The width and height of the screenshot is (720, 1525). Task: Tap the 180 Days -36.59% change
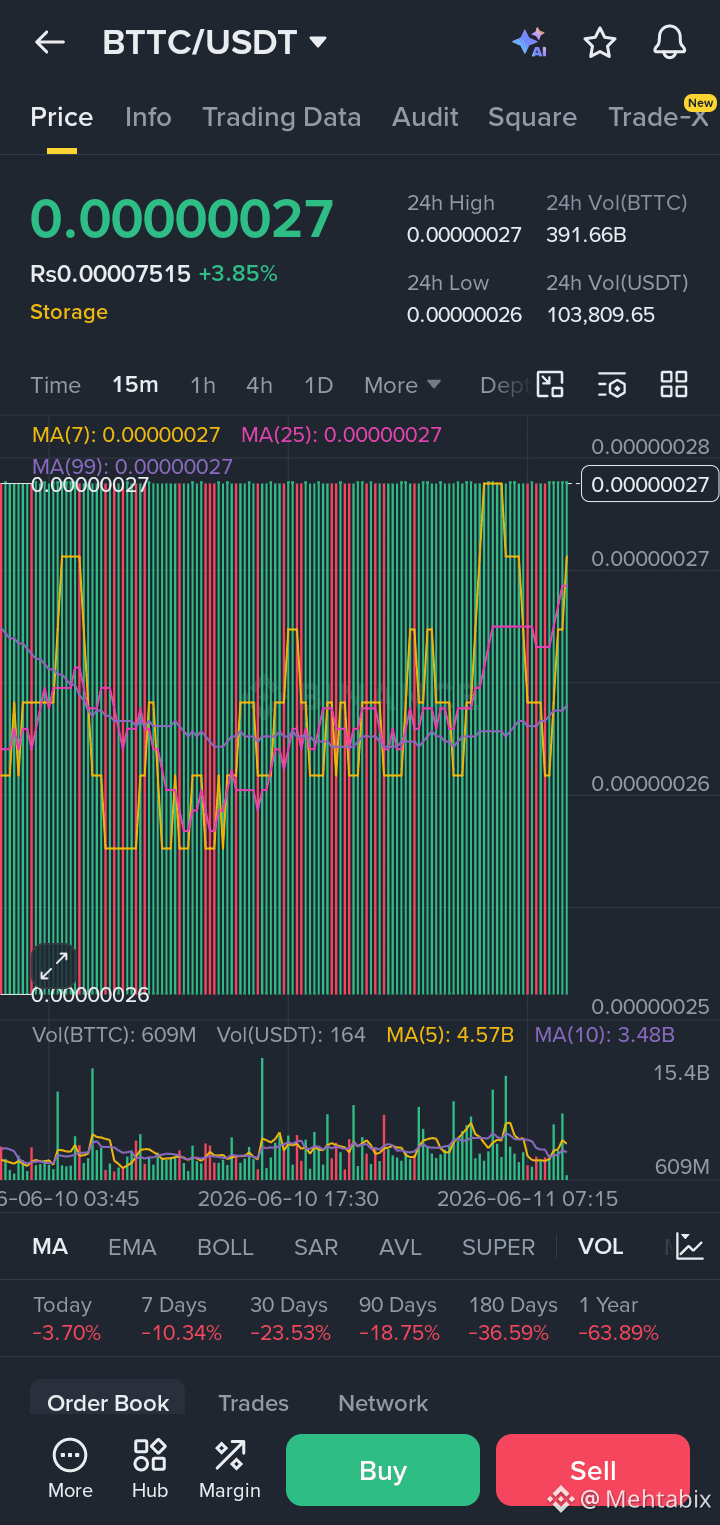513,1319
